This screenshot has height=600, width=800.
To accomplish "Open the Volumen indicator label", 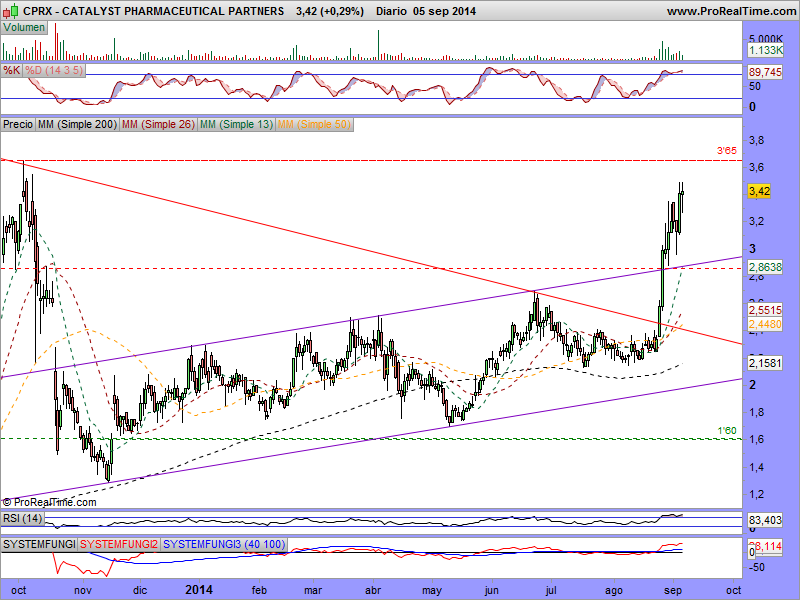I will pyautogui.click(x=24, y=28).
